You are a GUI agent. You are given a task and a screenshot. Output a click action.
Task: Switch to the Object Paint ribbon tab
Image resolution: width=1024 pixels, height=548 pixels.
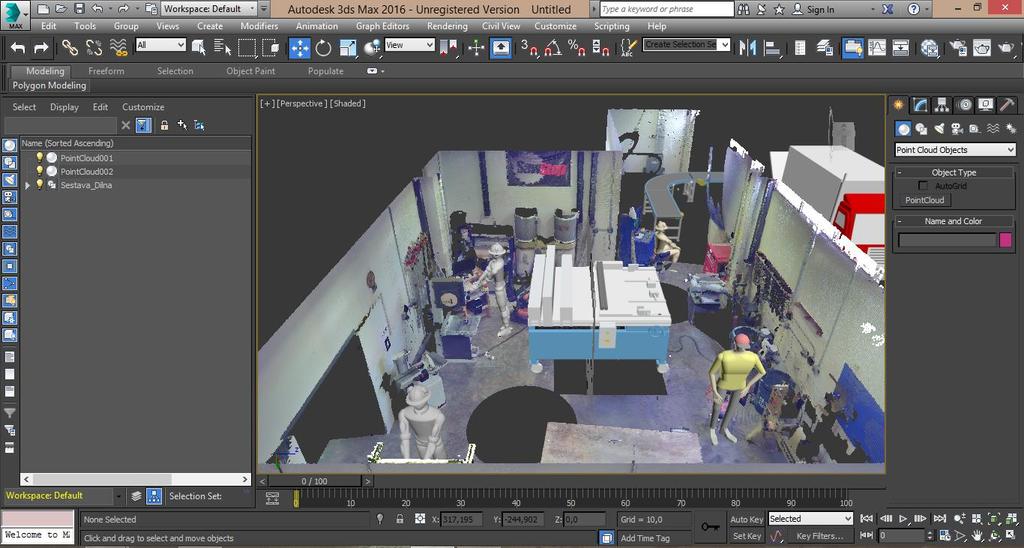pos(251,71)
